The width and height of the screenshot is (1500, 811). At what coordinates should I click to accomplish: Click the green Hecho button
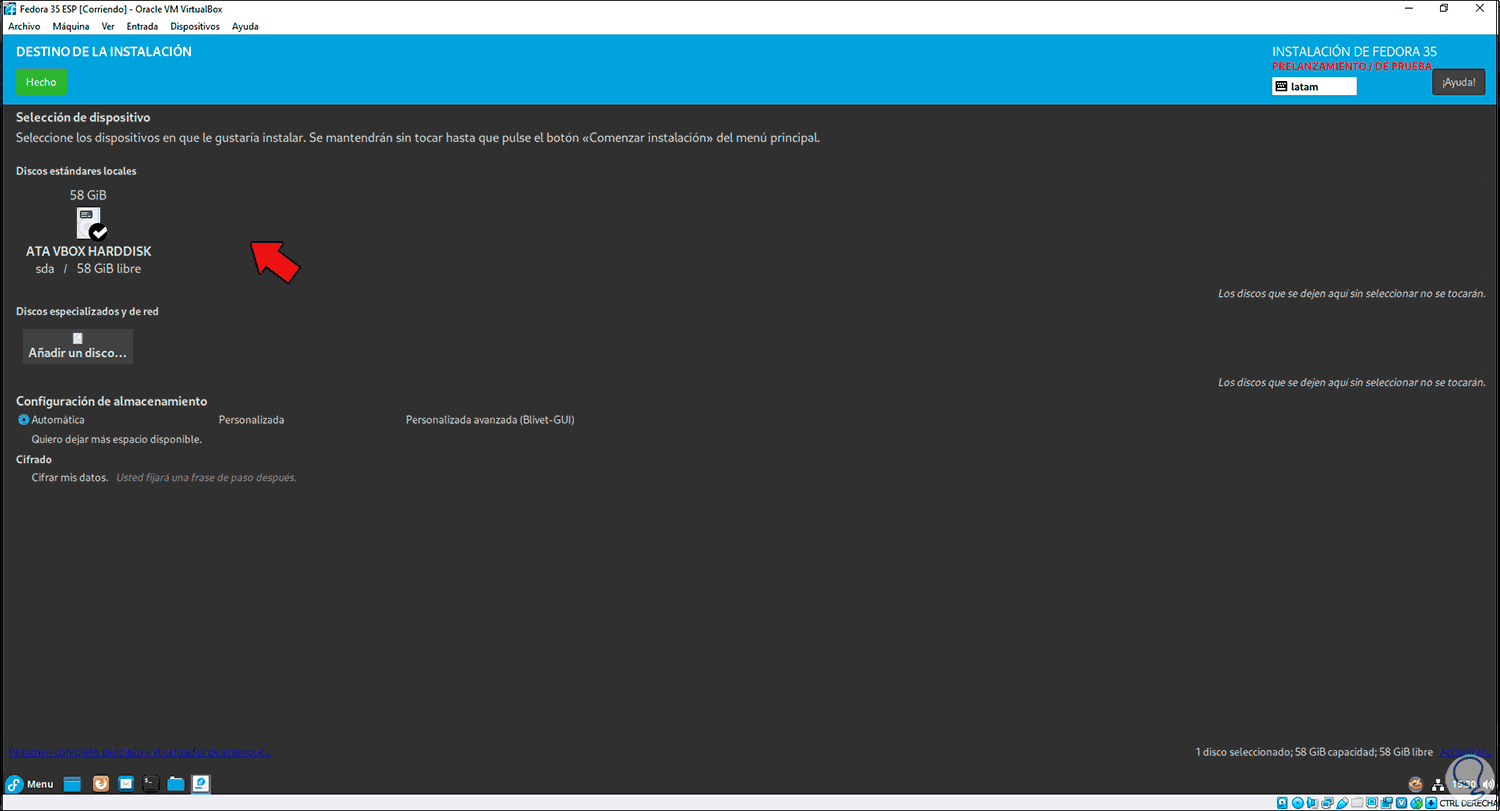coord(41,82)
